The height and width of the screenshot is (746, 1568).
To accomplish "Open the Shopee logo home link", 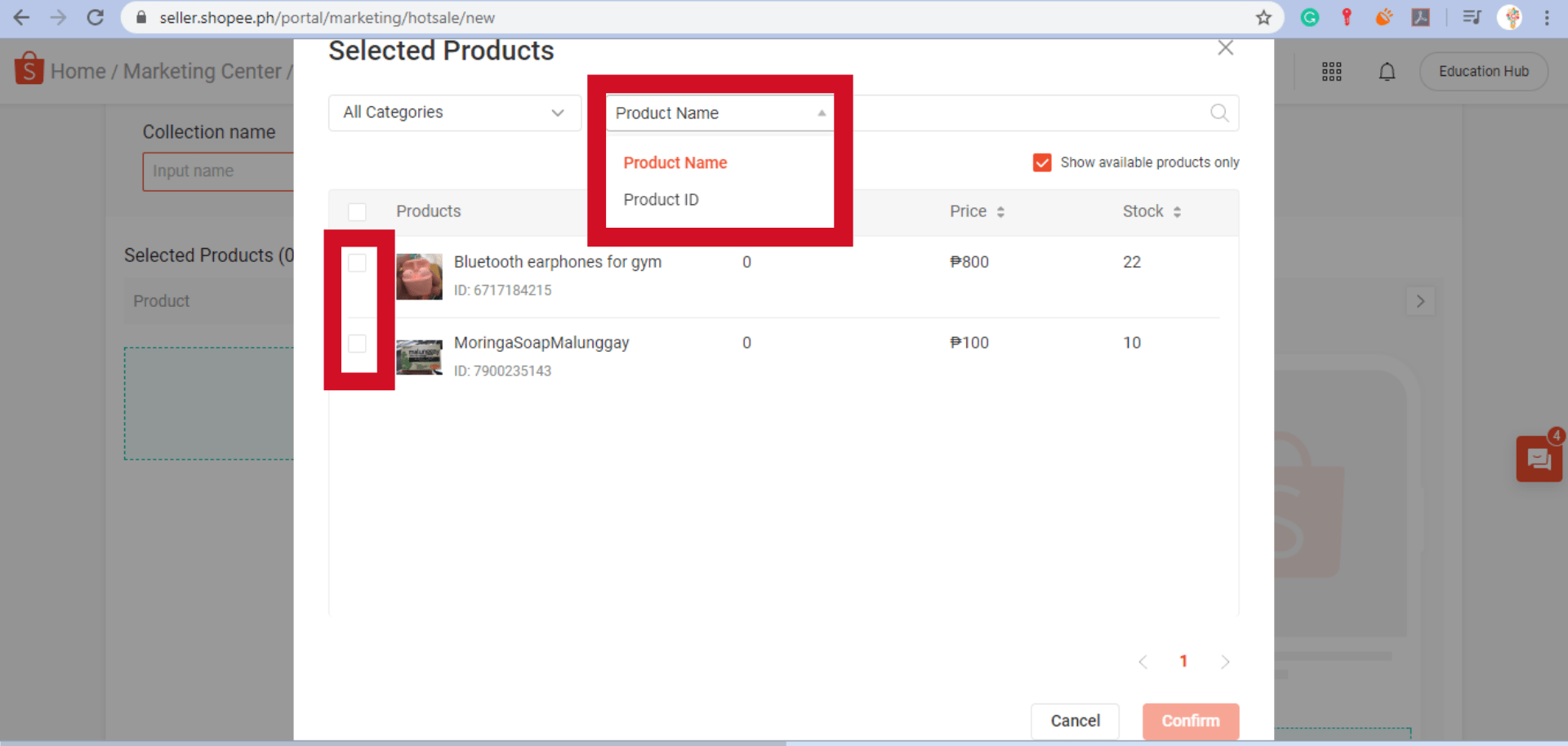I will pos(29,69).
